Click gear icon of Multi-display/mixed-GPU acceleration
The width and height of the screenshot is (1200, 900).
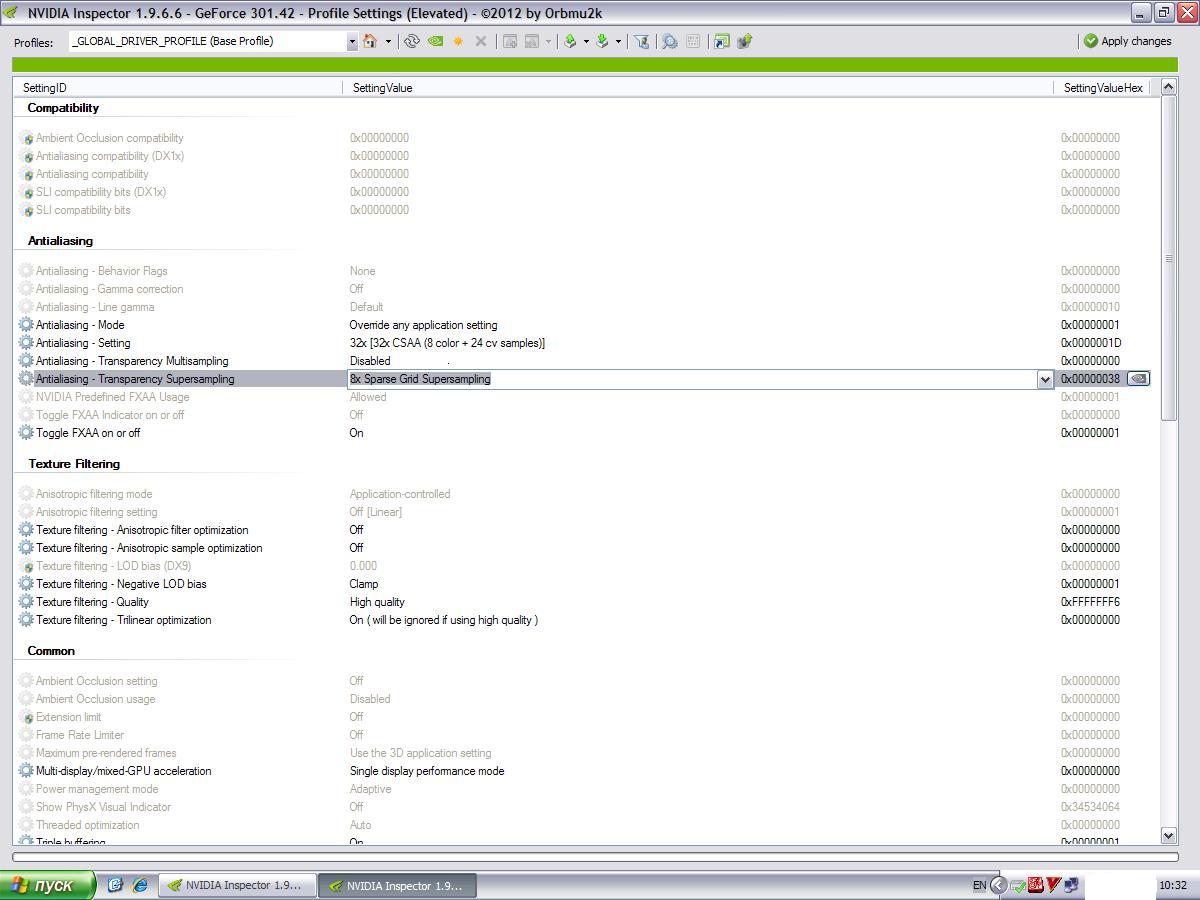[26, 771]
